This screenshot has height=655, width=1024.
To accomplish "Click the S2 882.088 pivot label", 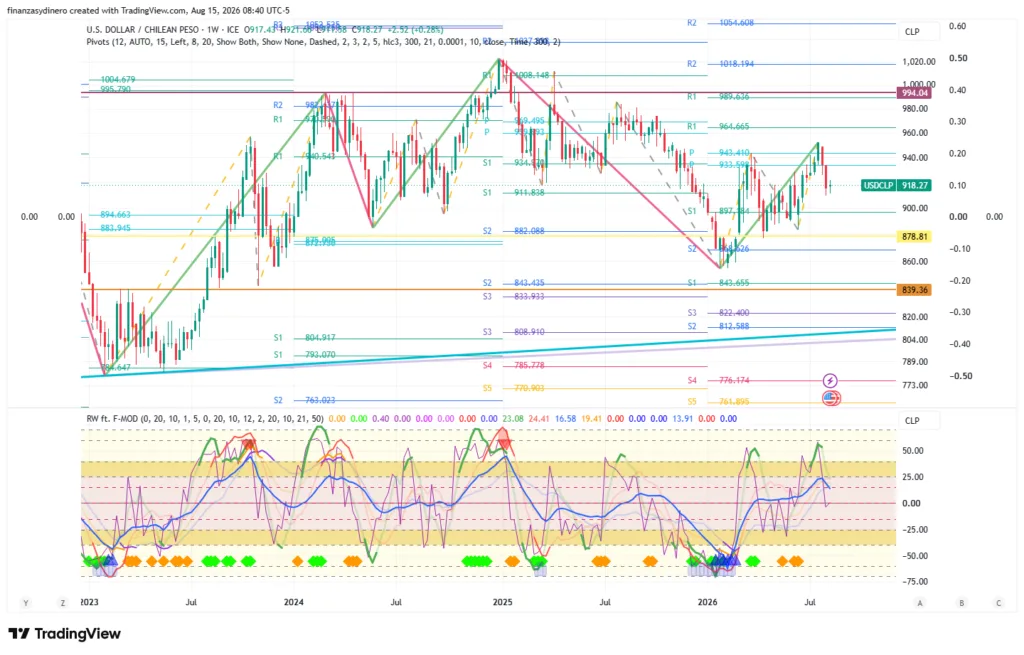I will click(x=513, y=231).
